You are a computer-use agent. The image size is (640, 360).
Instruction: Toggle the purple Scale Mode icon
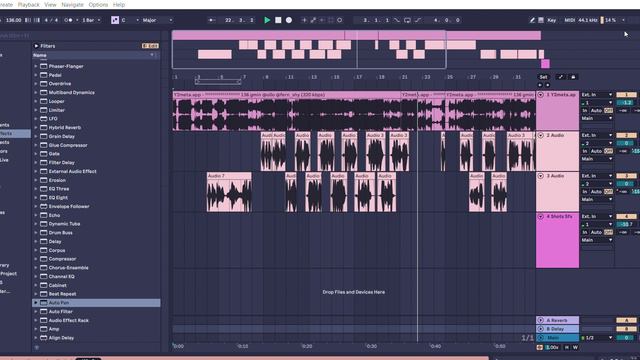click(x=115, y=20)
